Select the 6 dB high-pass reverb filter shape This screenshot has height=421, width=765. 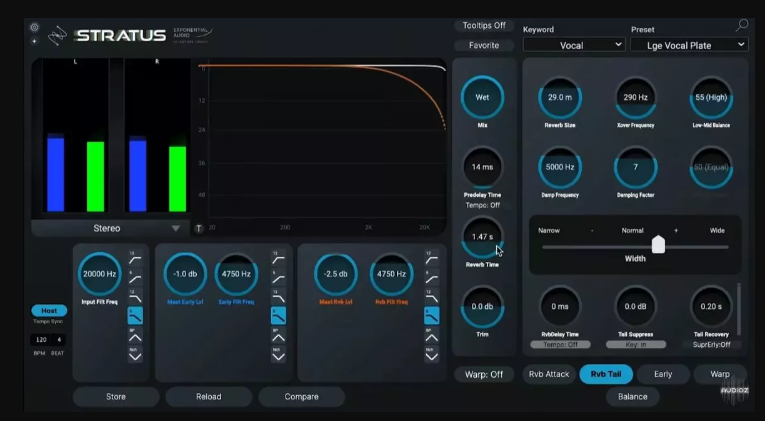click(432, 278)
